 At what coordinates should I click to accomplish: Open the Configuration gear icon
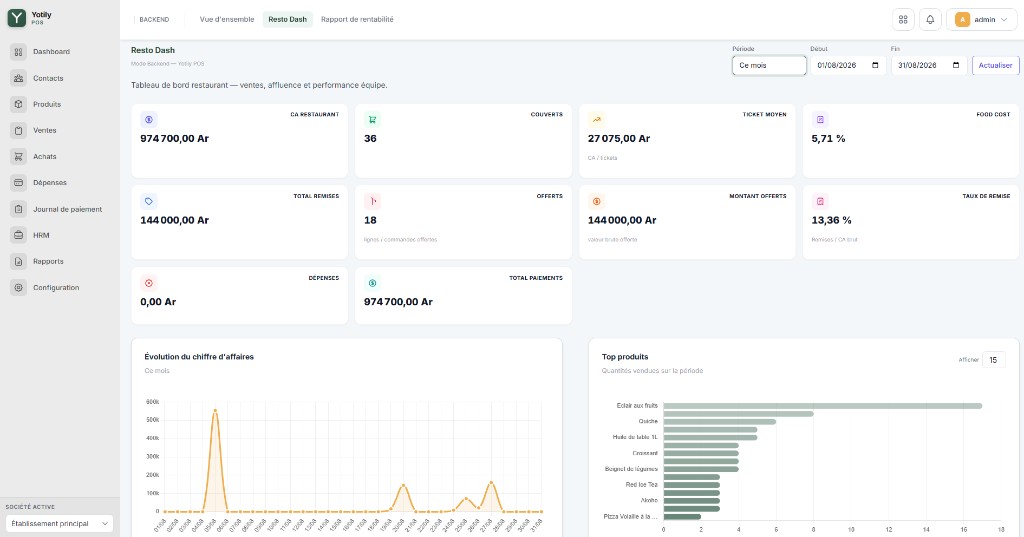coord(18,287)
